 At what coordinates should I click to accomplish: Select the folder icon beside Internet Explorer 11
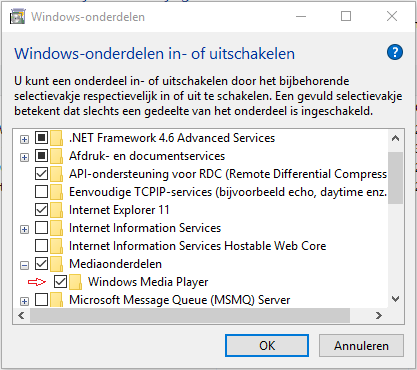[x=57, y=210]
